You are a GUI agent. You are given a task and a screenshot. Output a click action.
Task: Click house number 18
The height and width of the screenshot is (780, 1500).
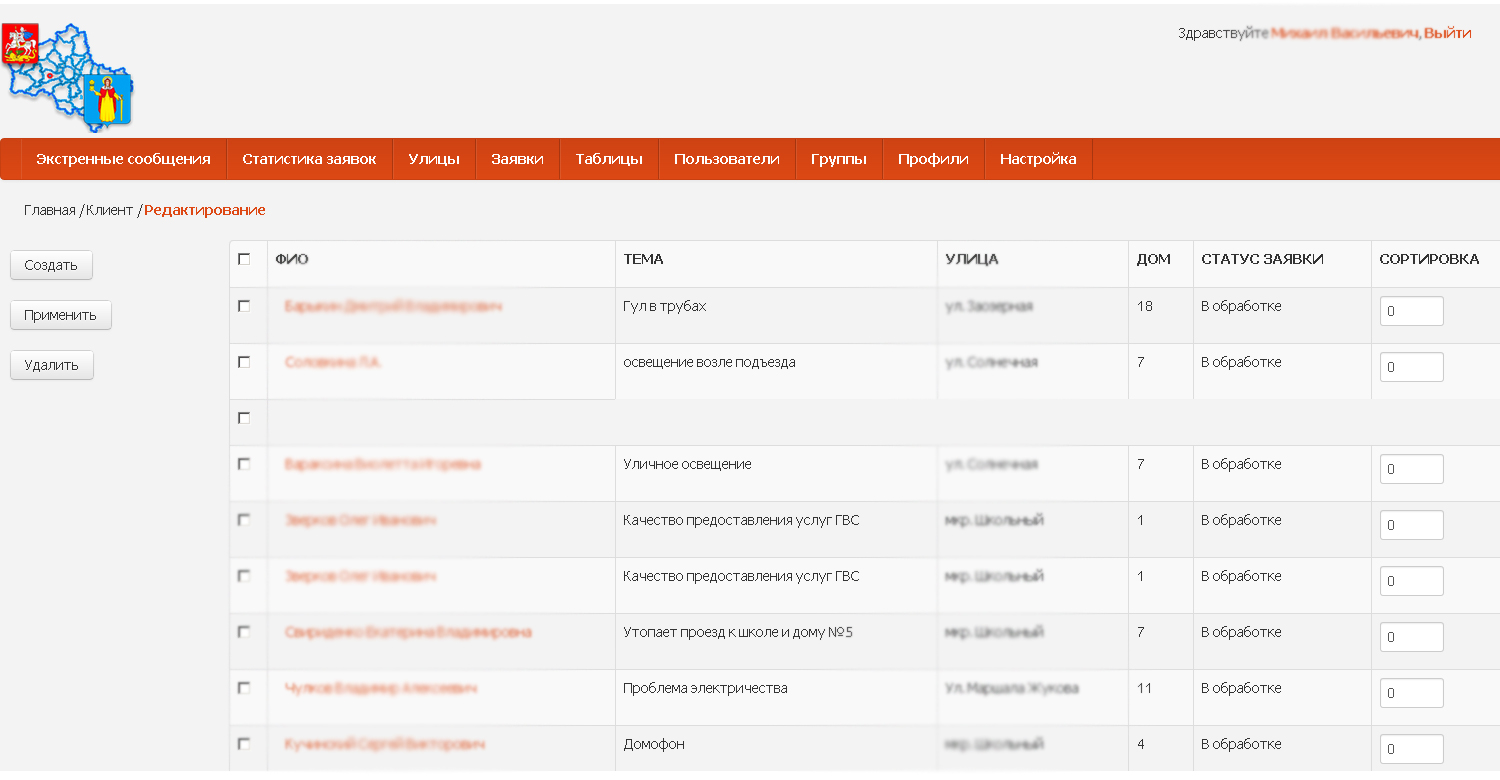pos(1145,306)
